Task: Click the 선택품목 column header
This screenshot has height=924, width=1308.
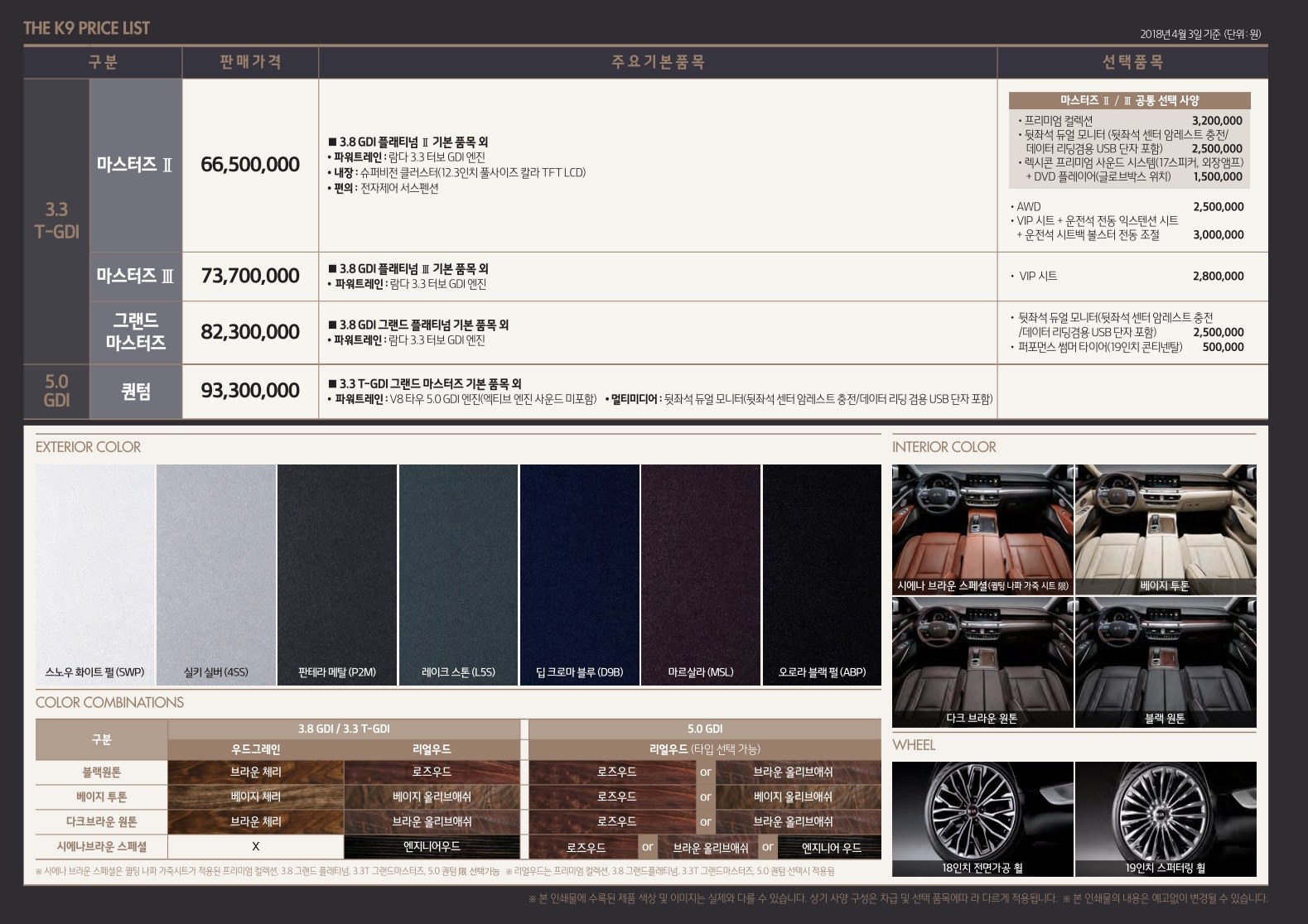Action: point(1132,62)
